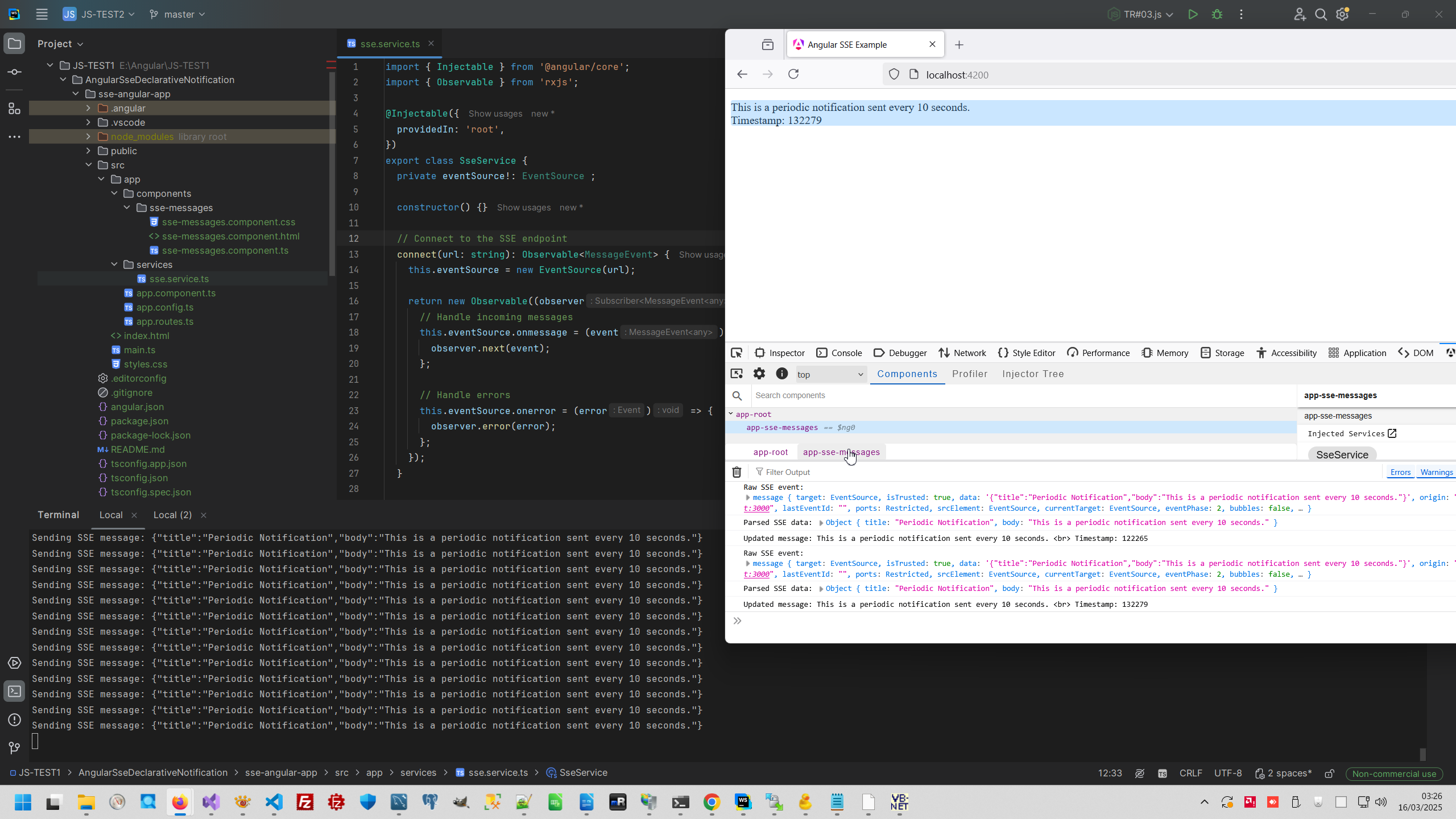
Task: Toggle the Warnings filter in console
Action: tap(1436, 472)
